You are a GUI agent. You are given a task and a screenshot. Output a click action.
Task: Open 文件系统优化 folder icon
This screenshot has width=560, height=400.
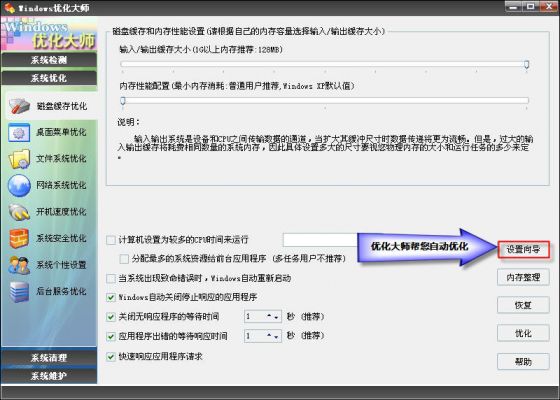[x=19, y=159]
